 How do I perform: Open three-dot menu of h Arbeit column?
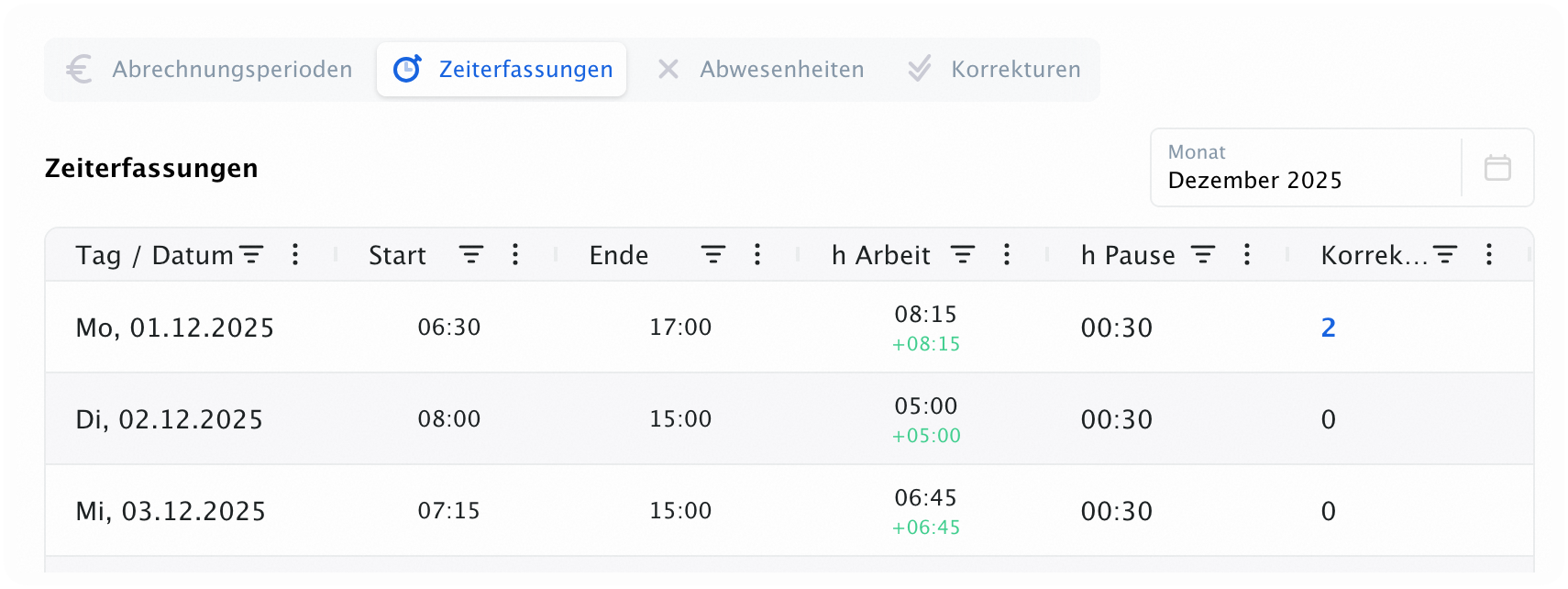[1007, 254]
